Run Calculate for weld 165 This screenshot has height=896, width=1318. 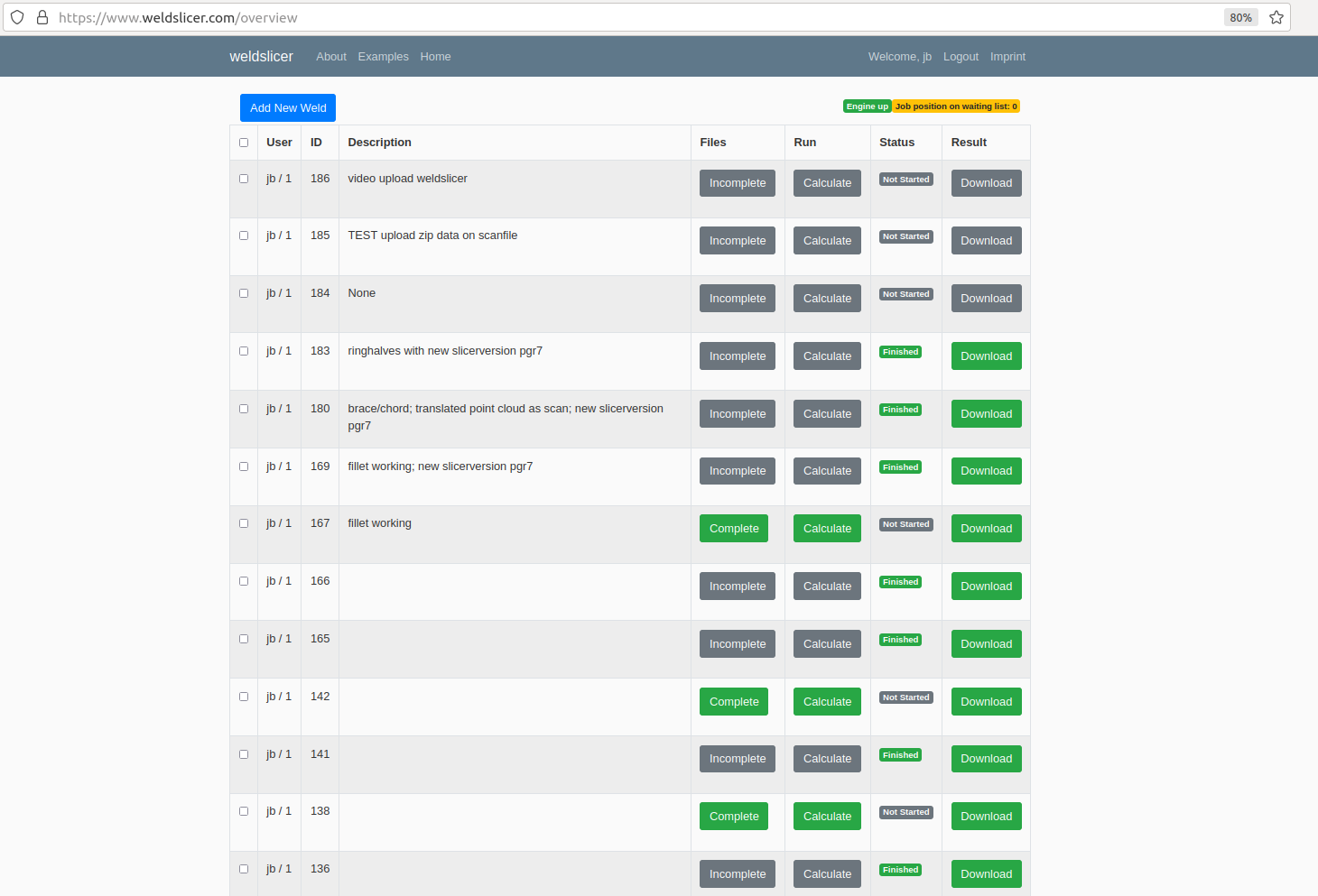[x=827, y=644]
